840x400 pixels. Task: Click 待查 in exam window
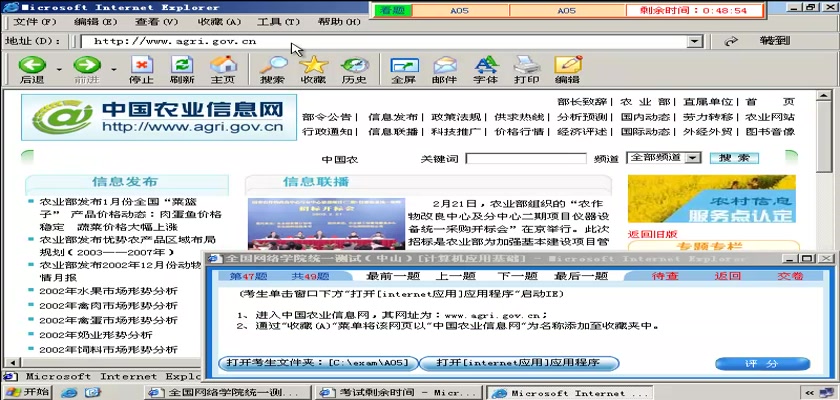(x=665, y=276)
